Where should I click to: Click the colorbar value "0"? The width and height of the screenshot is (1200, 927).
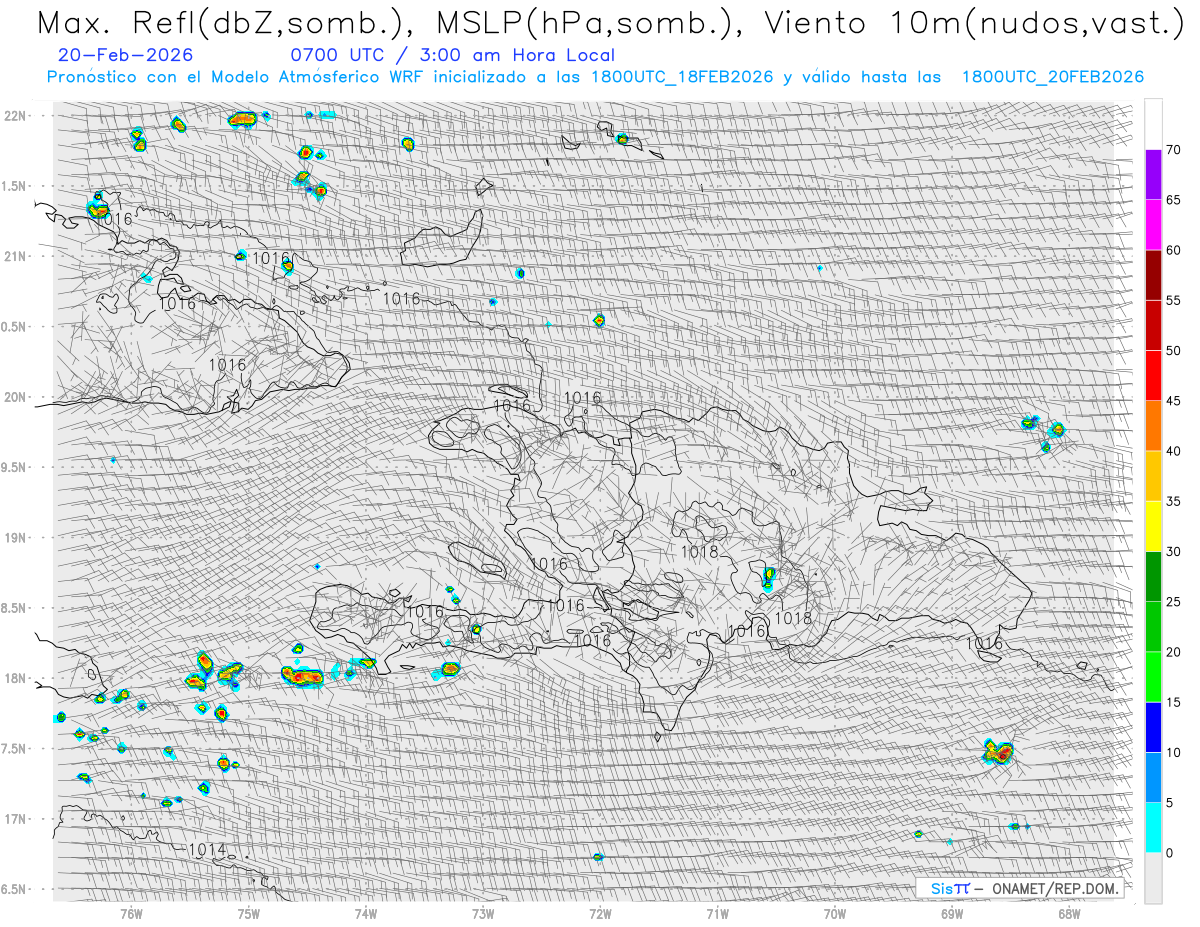coord(1169,853)
